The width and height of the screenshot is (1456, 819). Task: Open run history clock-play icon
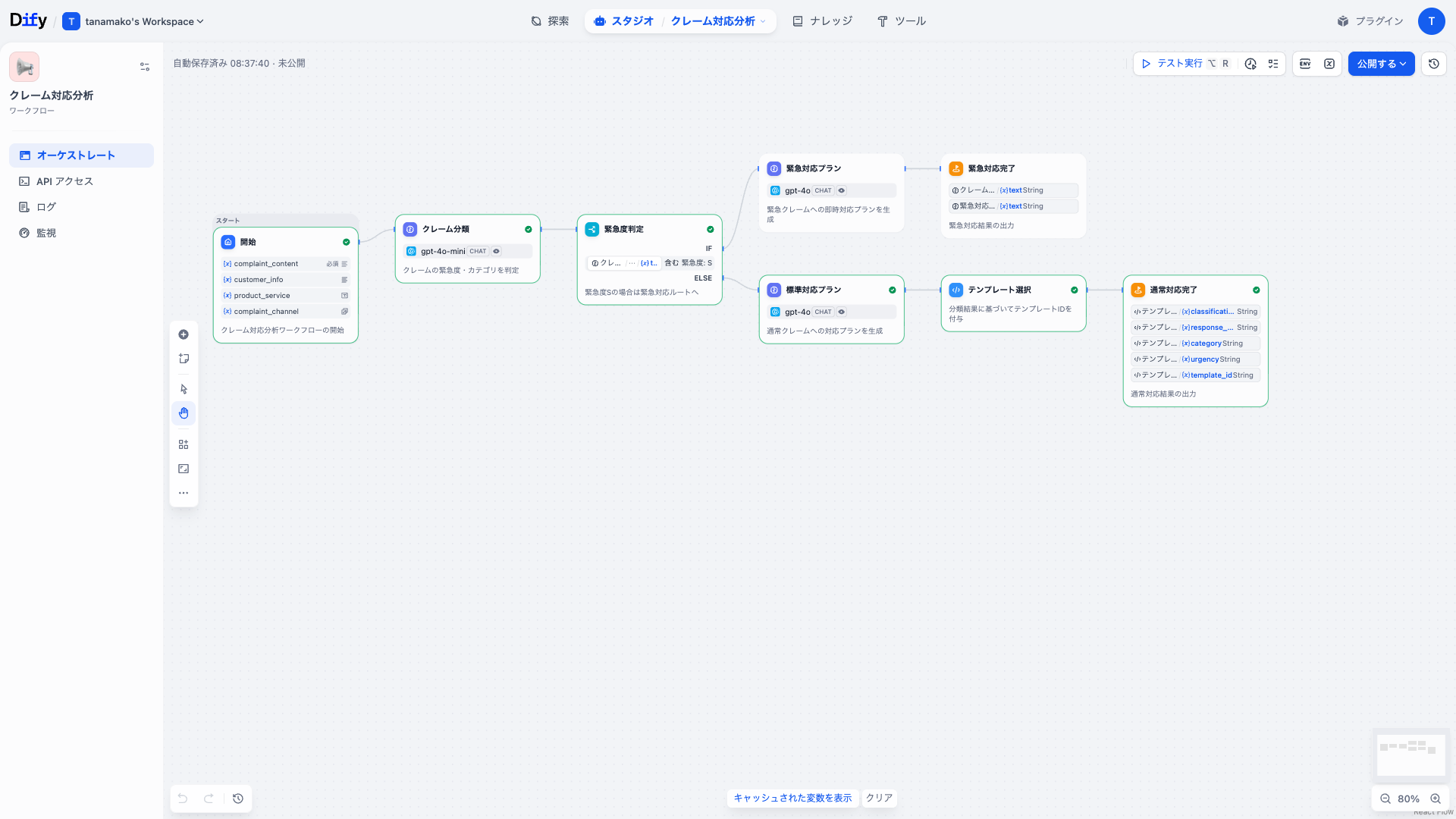click(1250, 64)
